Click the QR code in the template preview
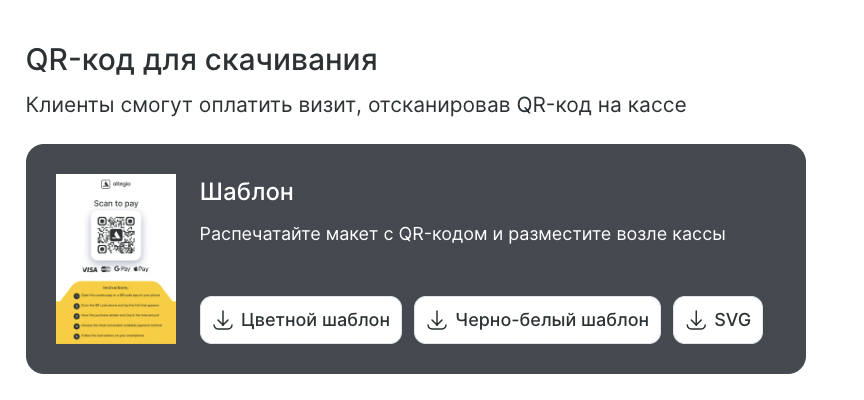 116,235
